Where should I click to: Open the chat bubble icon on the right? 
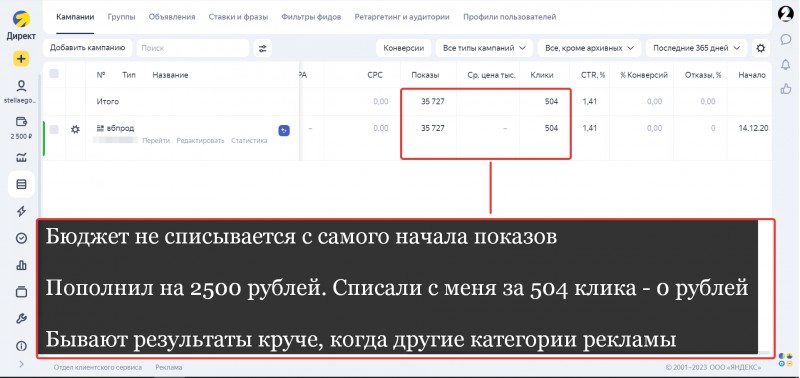786,39
